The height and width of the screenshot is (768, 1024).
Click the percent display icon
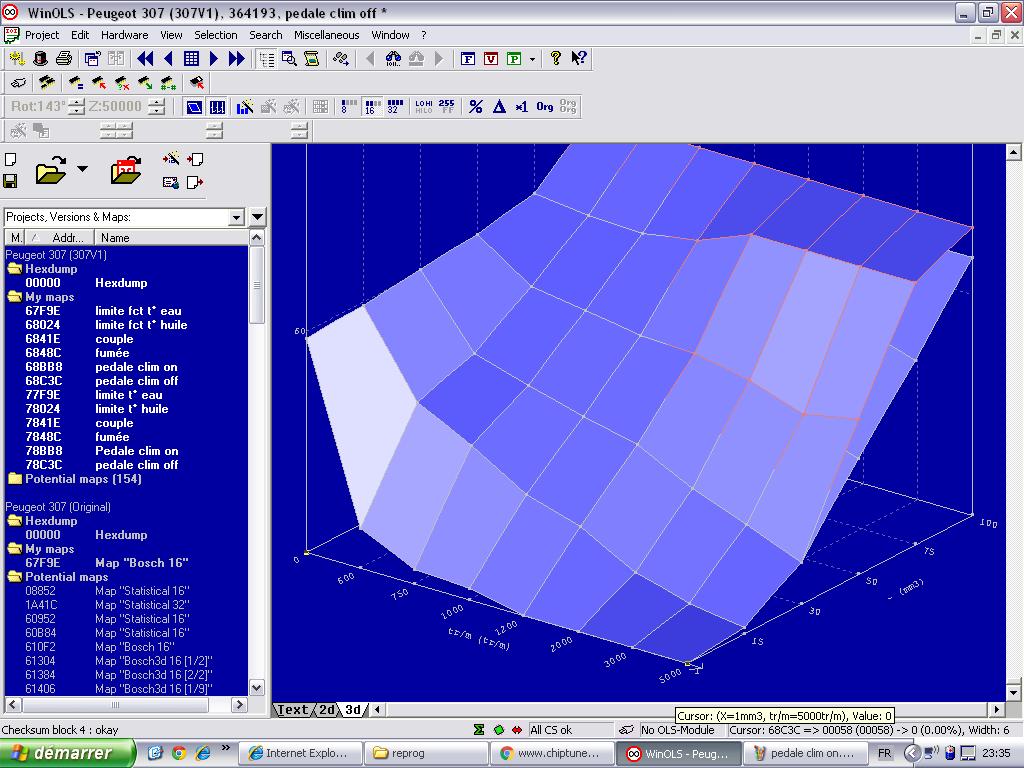[x=476, y=107]
